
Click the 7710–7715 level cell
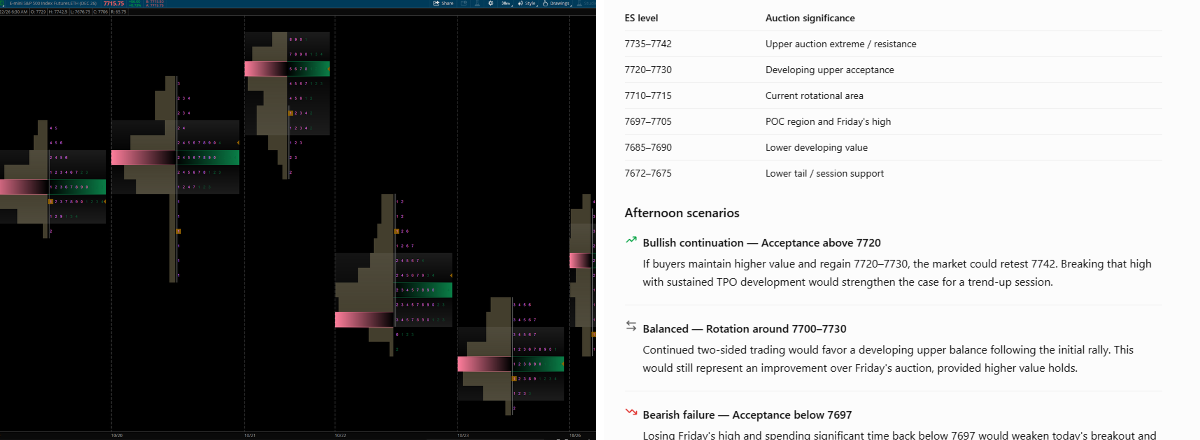(x=648, y=96)
